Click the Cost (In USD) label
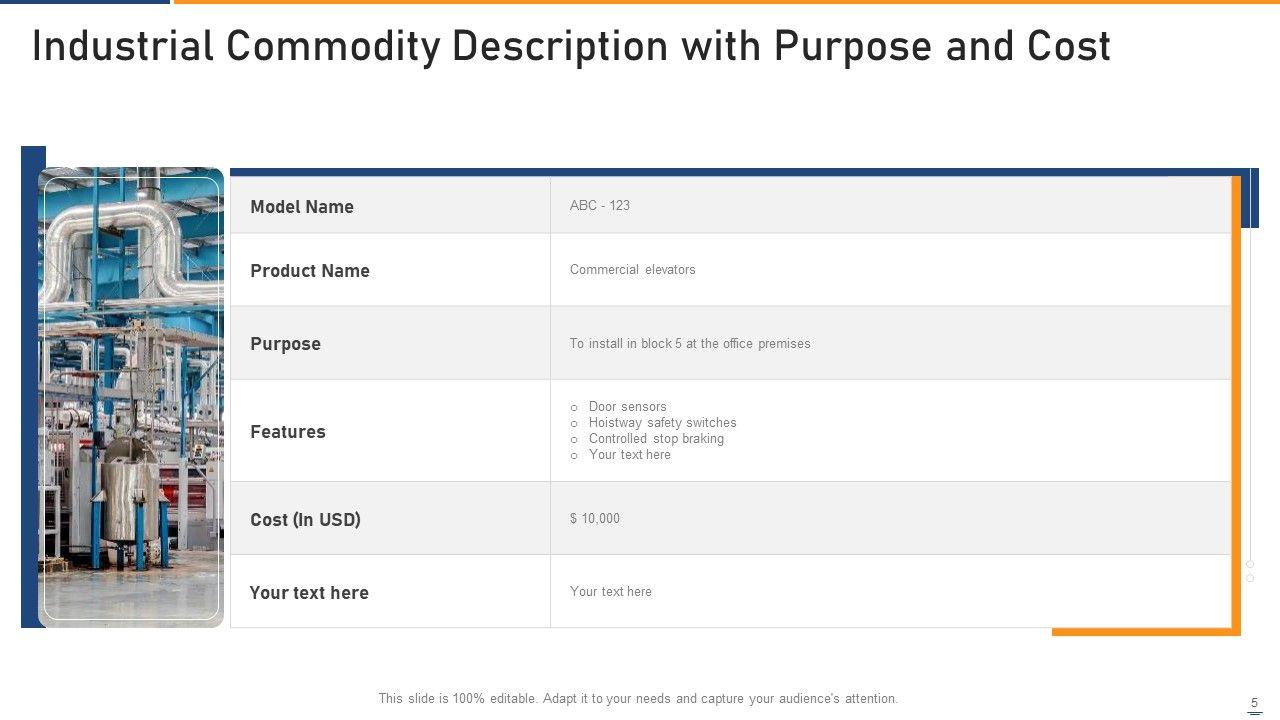This screenshot has width=1280, height=720. click(x=305, y=520)
